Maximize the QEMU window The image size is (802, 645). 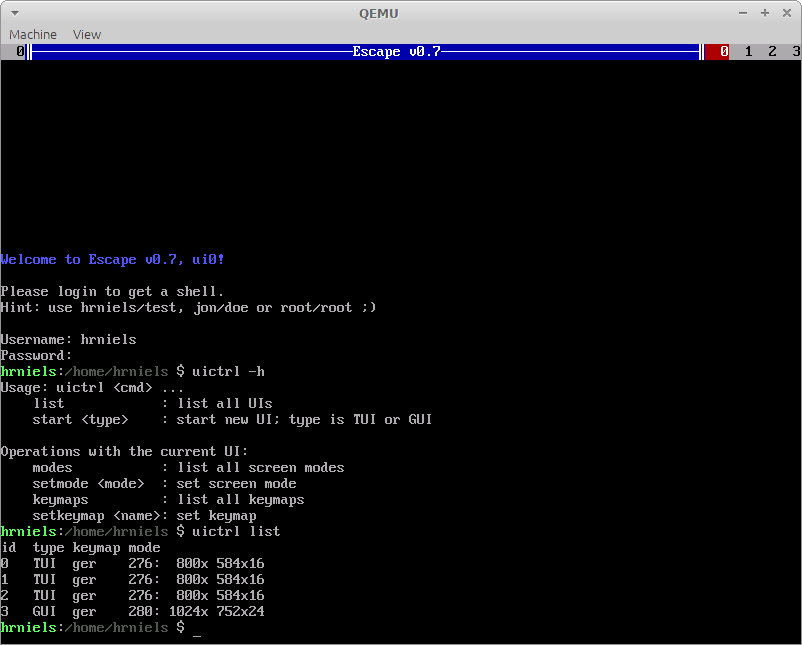click(x=765, y=13)
